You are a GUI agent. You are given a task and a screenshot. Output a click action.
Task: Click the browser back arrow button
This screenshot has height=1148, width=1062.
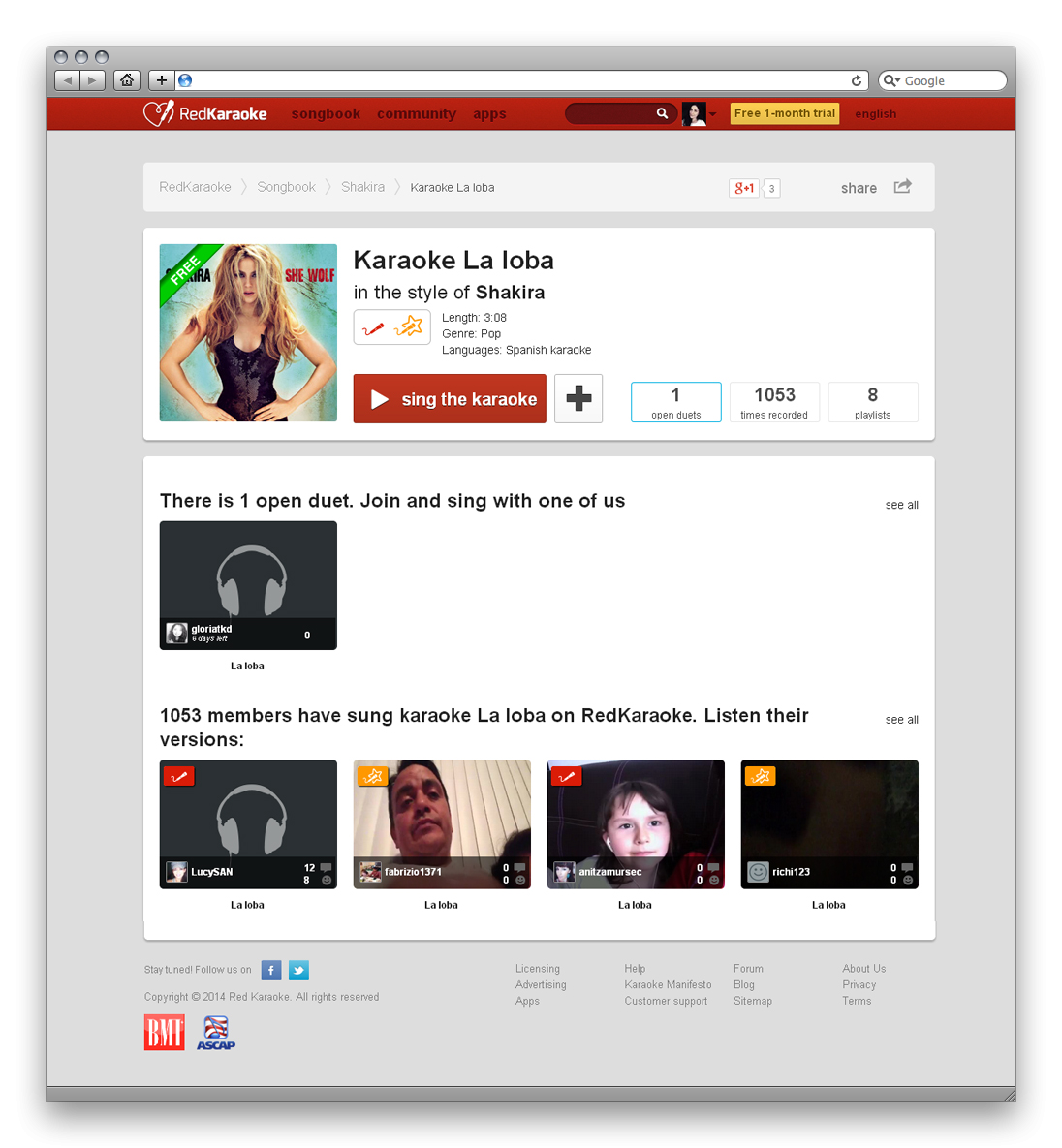(x=68, y=79)
